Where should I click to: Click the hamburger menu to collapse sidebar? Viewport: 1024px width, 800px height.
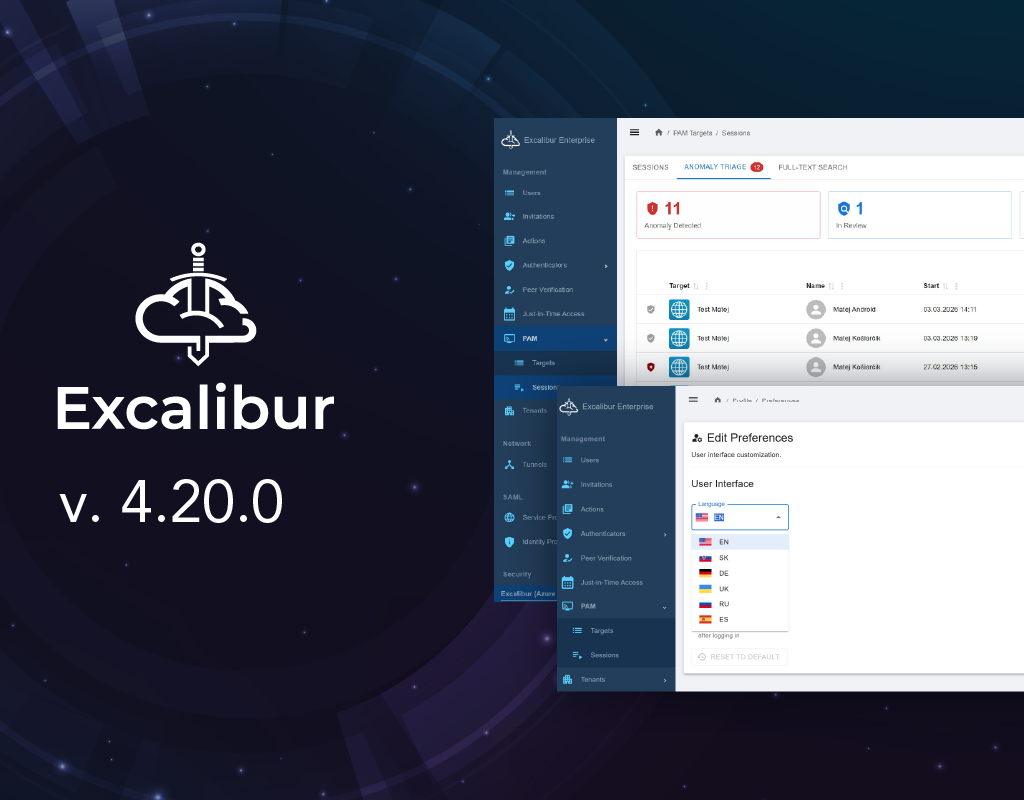pos(634,132)
